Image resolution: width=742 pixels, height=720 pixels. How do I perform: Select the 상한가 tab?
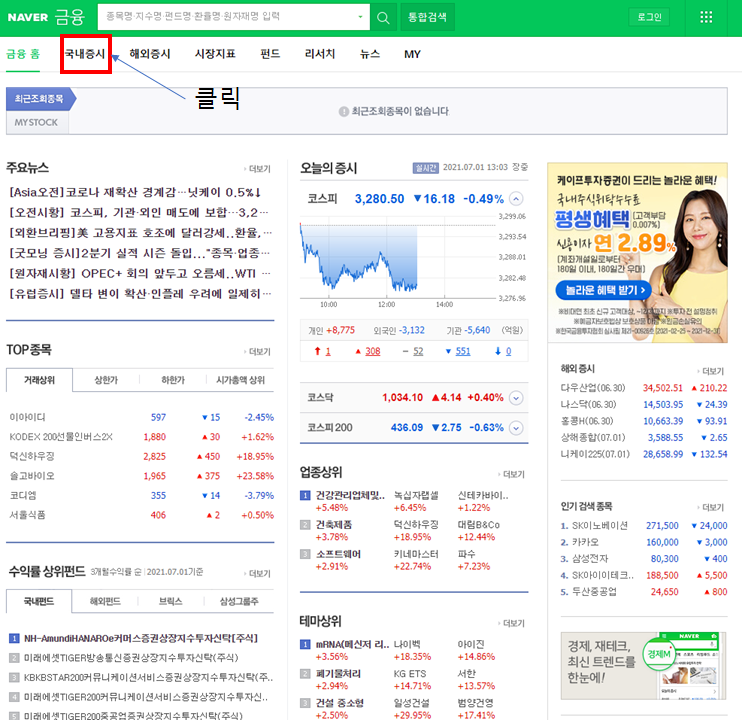106,380
